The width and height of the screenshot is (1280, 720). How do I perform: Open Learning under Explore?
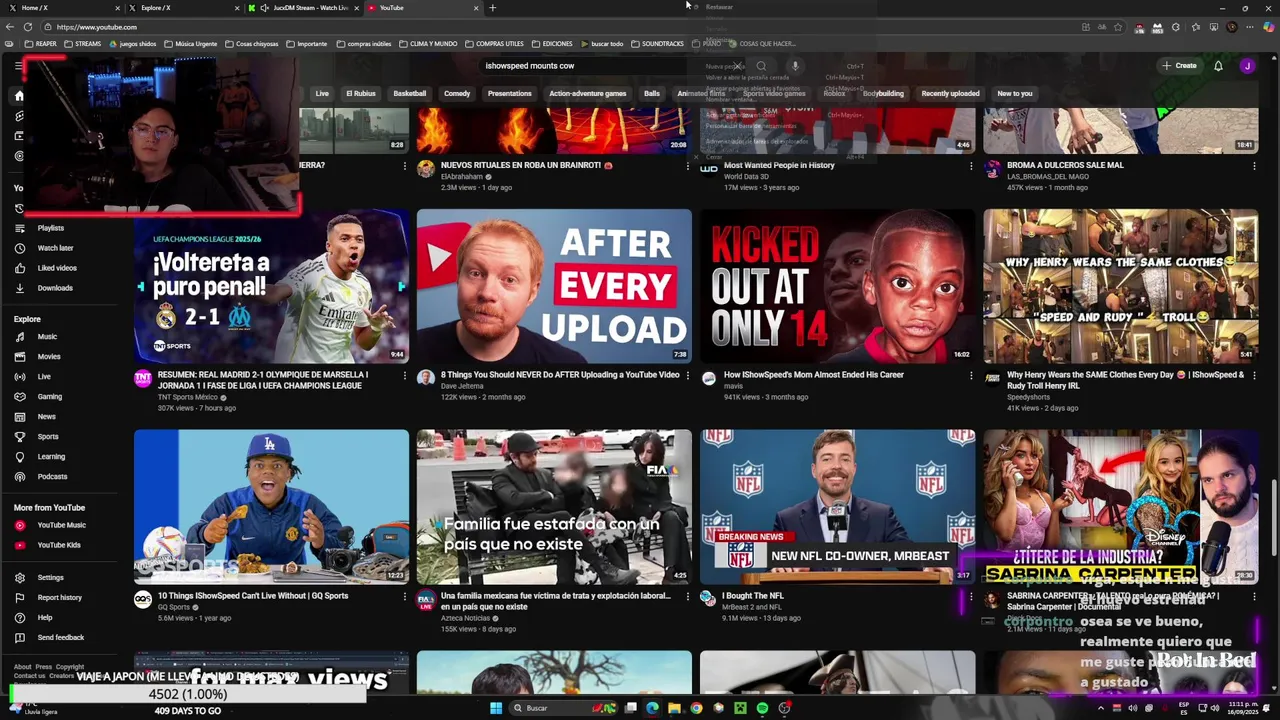pos(51,457)
